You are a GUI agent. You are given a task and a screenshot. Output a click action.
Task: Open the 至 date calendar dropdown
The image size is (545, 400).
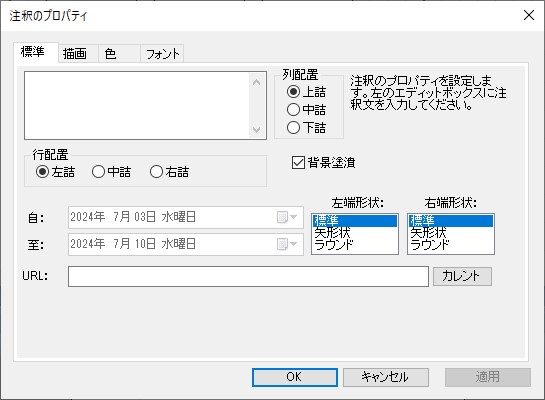(x=287, y=244)
